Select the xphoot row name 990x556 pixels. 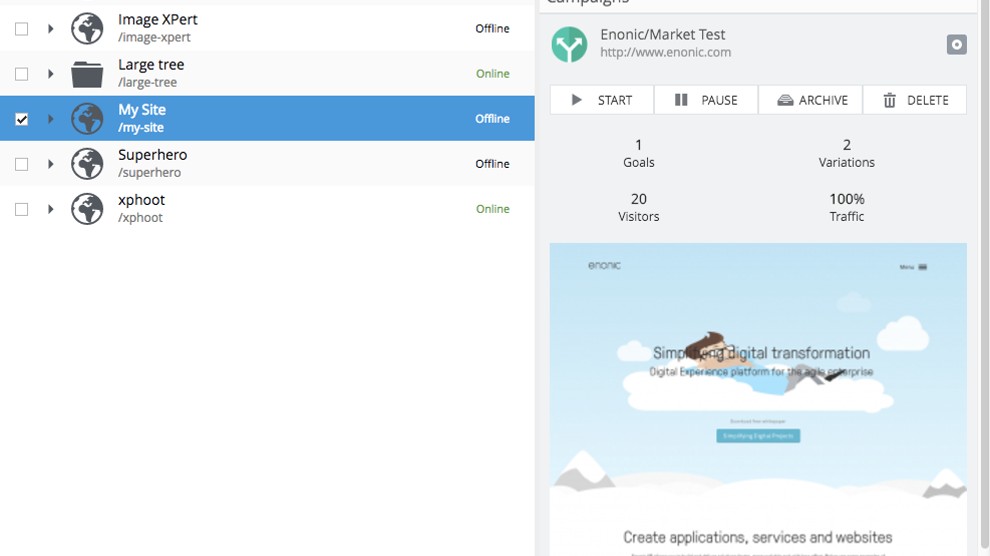click(141, 200)
